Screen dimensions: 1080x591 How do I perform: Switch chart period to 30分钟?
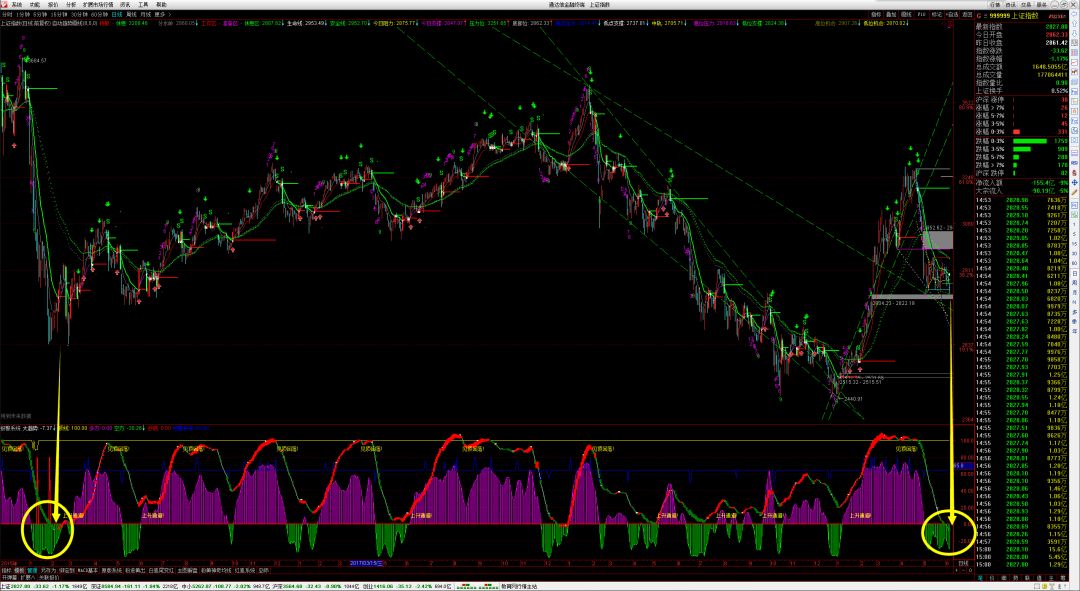tap(80, 14)
